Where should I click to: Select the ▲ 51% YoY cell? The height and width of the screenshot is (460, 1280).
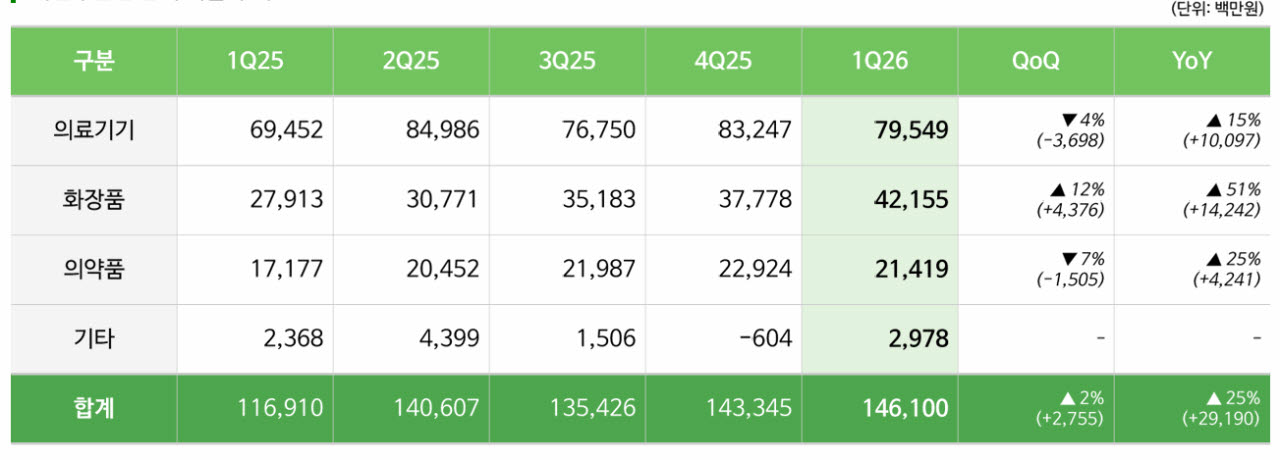coord(1192,200)
